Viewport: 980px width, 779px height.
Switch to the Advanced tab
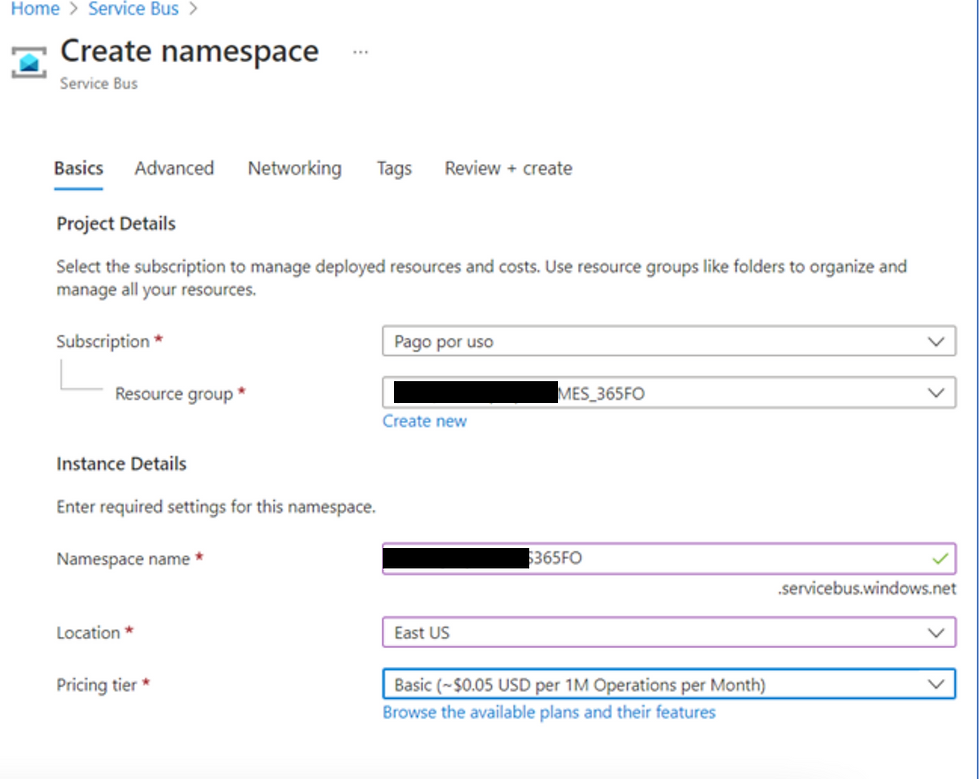pos(174,168)
